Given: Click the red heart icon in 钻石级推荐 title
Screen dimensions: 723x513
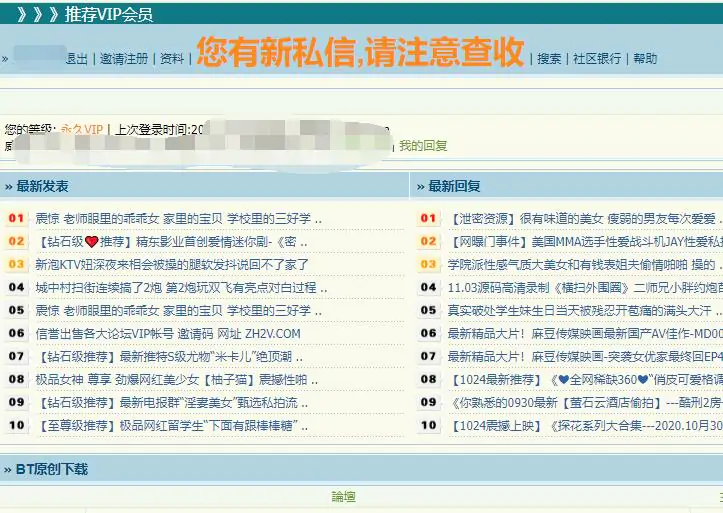Looking at the screenshot, I should (x=92, y=242).
